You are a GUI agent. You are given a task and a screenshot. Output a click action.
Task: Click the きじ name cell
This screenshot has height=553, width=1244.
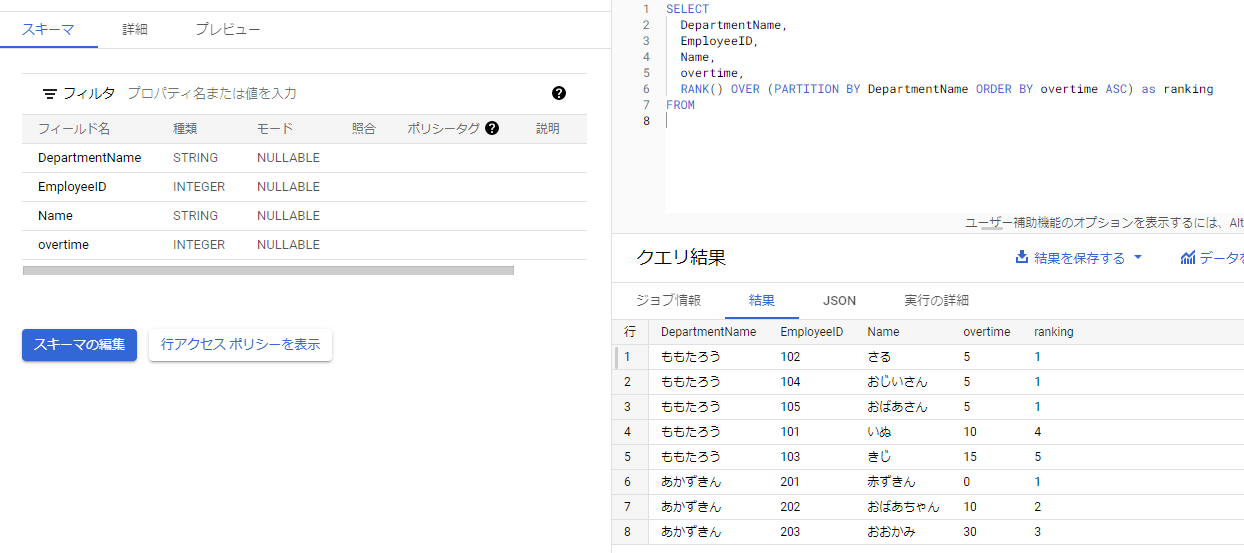click(x=879, y=457)
